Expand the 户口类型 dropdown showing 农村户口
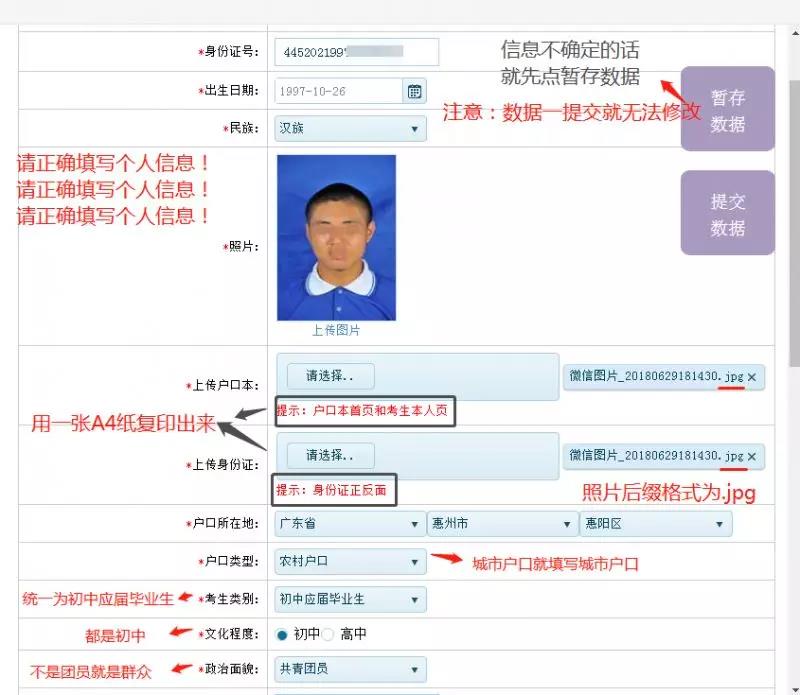This screenshot has height=695, width=800. 350,562
